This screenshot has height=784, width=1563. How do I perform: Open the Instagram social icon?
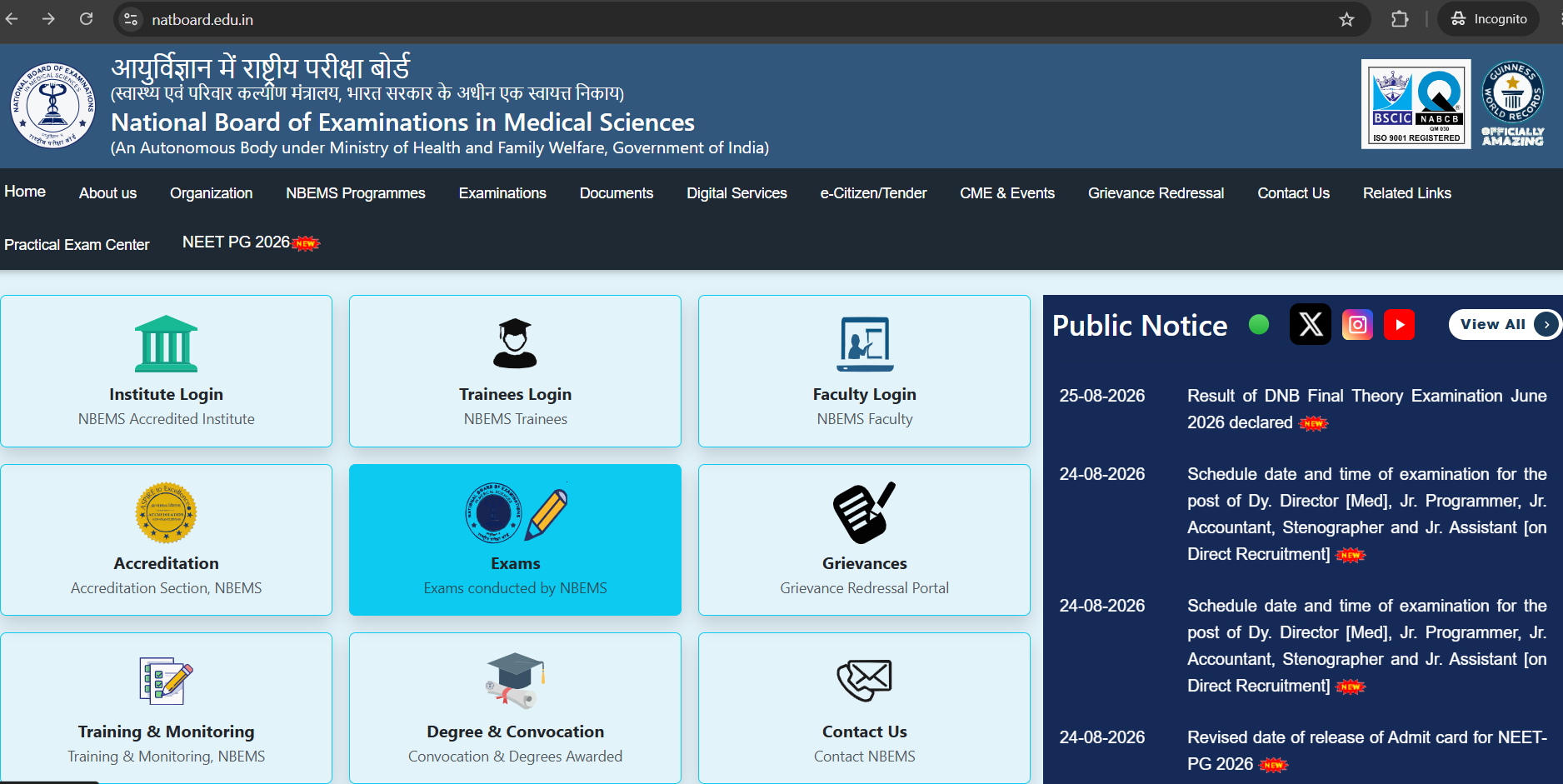coord(1358,324)
